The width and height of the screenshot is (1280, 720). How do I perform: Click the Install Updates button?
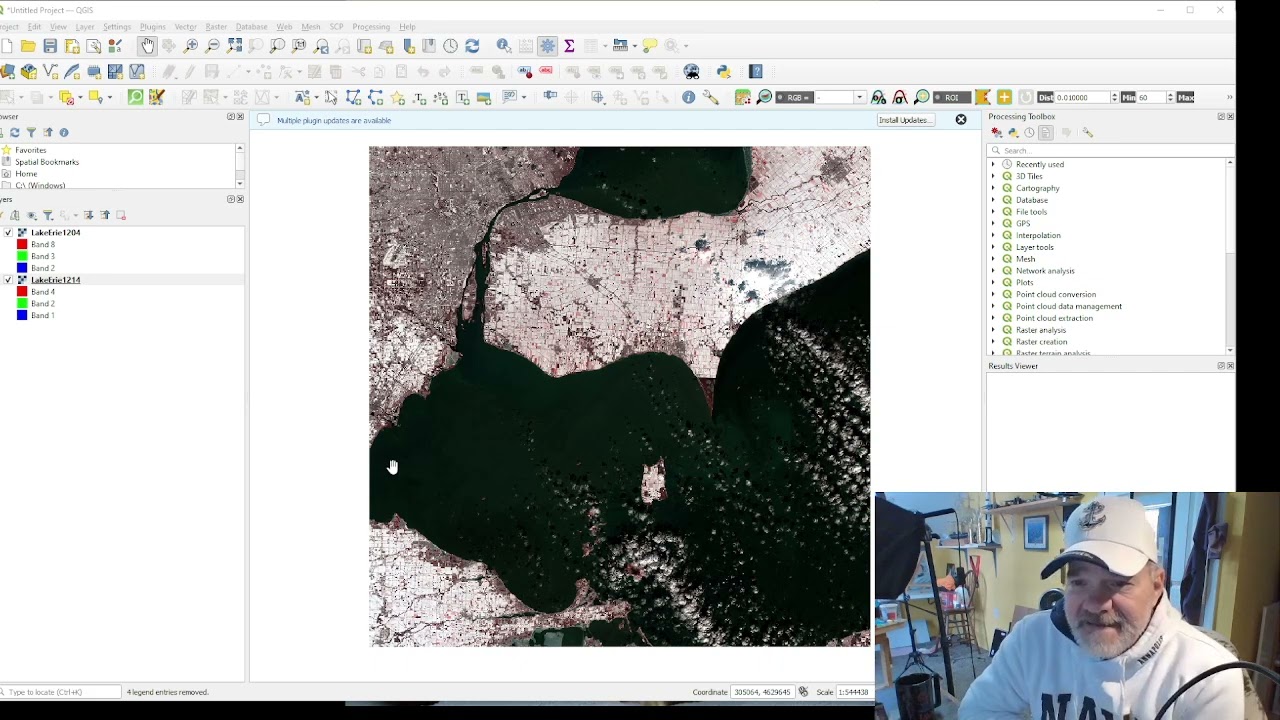click(905, 120)
